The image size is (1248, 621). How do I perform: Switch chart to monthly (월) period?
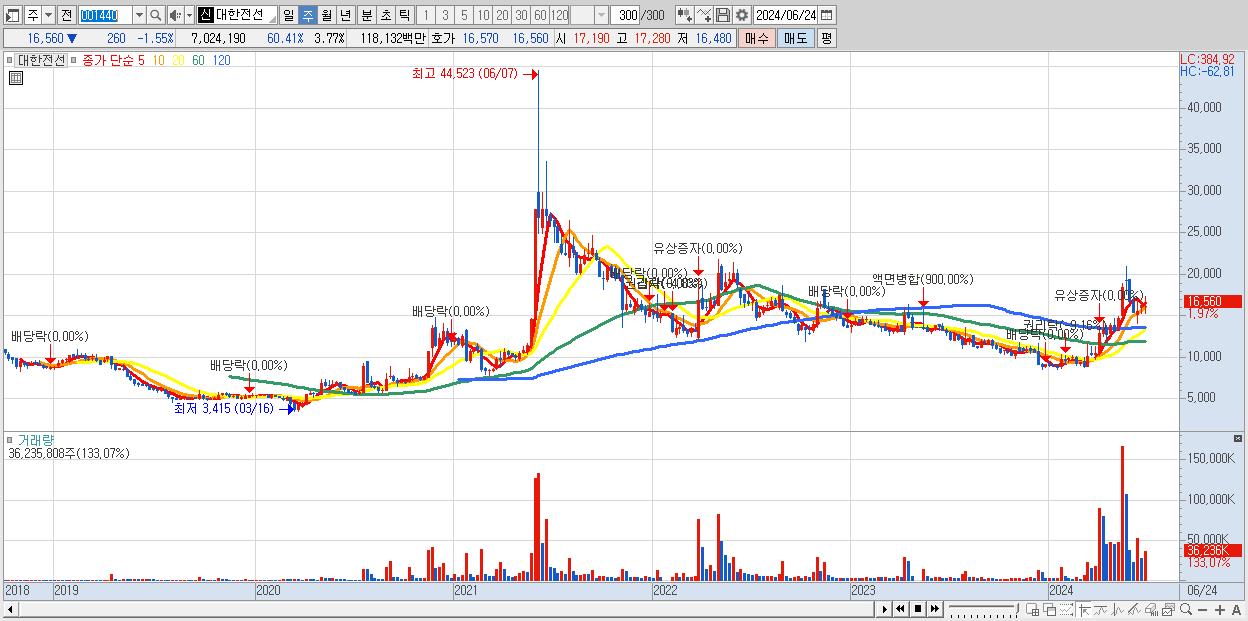[x=326, y=15]
